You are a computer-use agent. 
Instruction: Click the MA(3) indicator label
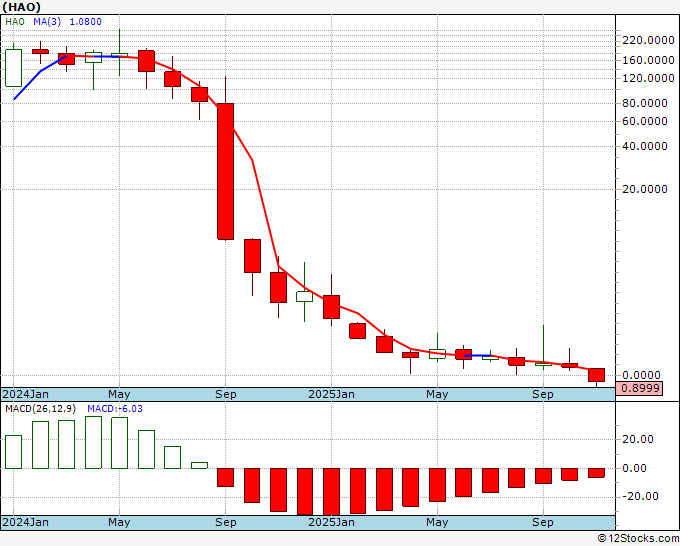[x=47, y=22]
